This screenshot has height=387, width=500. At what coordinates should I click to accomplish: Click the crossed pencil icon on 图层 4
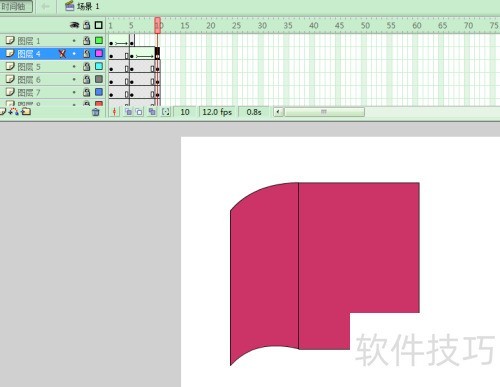click(x=62, y=54)
